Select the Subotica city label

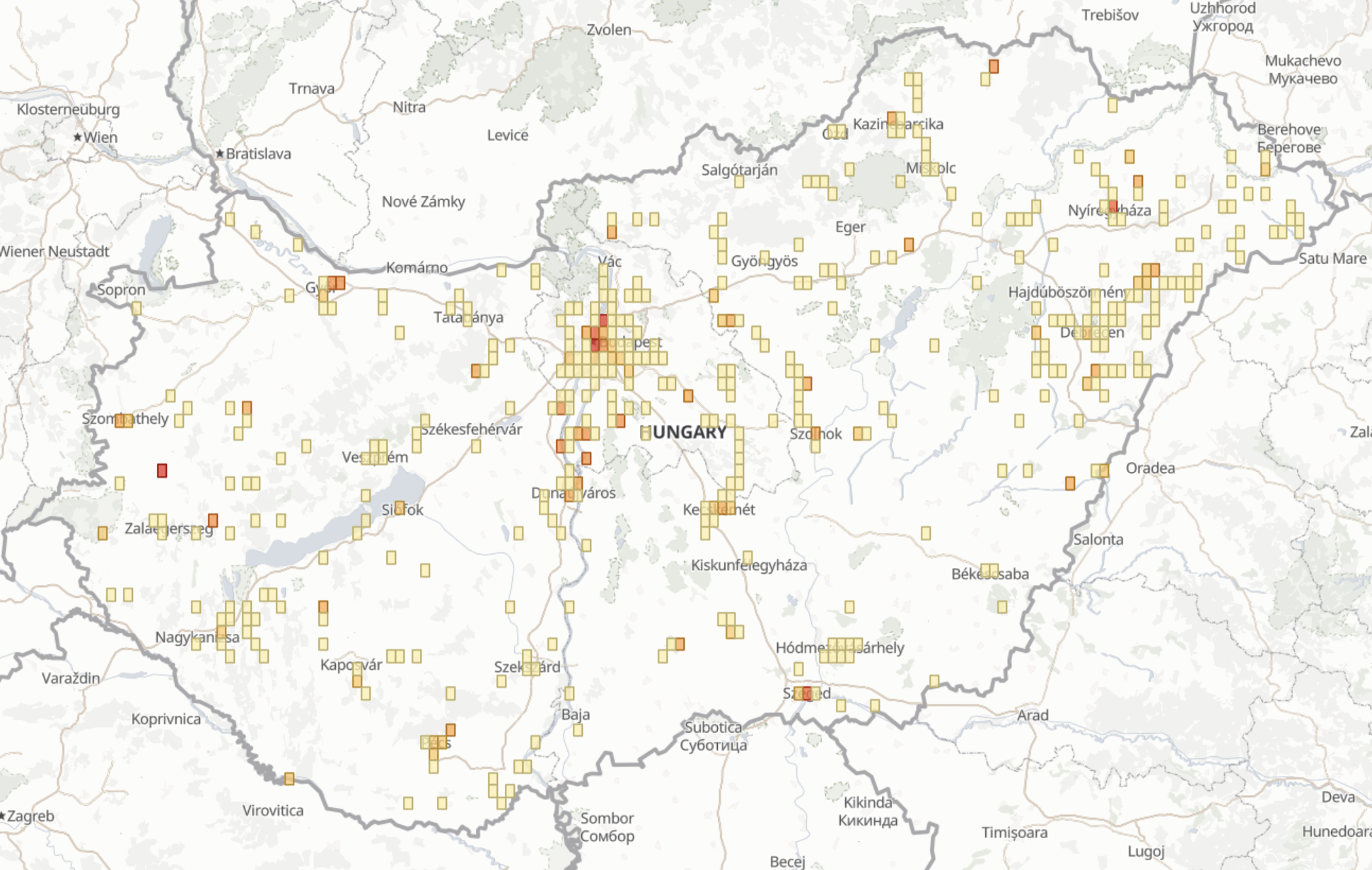(713, 727)
